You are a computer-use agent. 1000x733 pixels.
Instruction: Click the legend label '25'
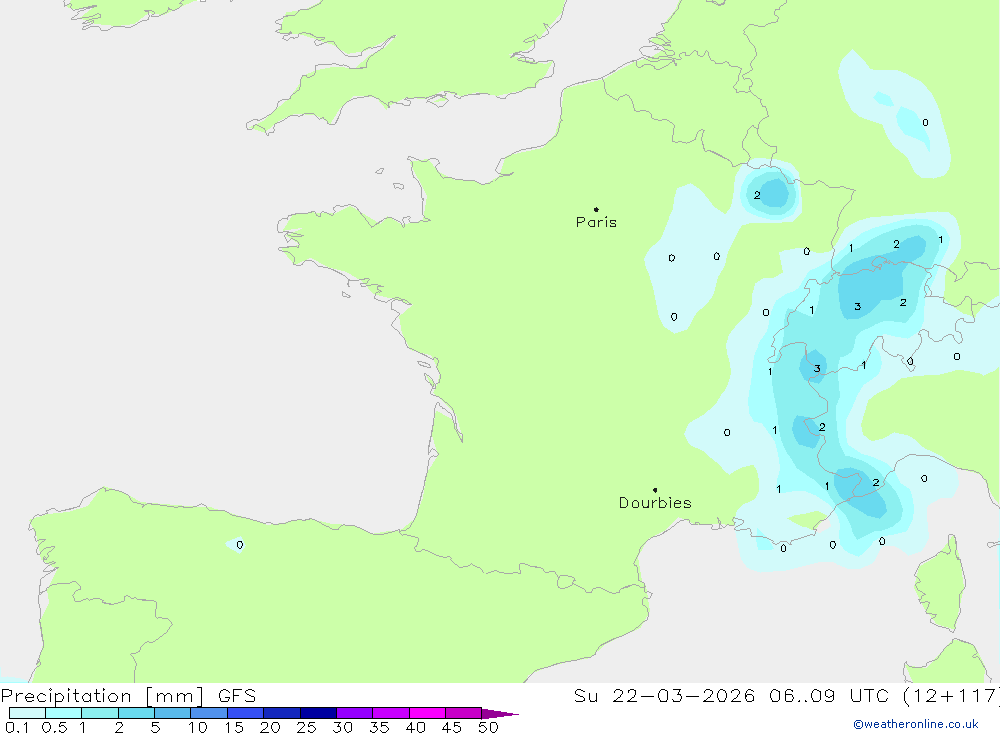pyautogui.click(x=306, y=727)
